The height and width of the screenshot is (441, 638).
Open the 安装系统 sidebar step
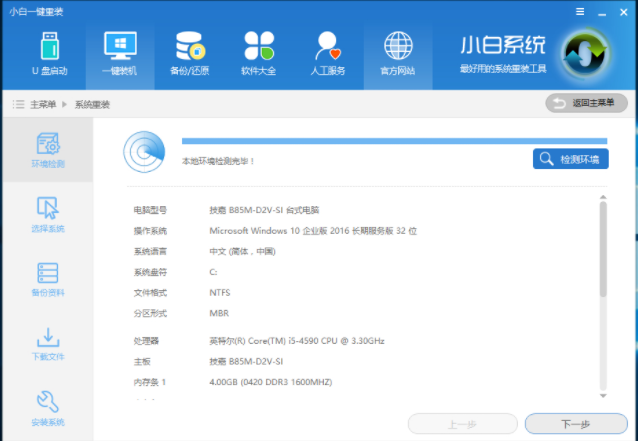(x=47, y=408)
